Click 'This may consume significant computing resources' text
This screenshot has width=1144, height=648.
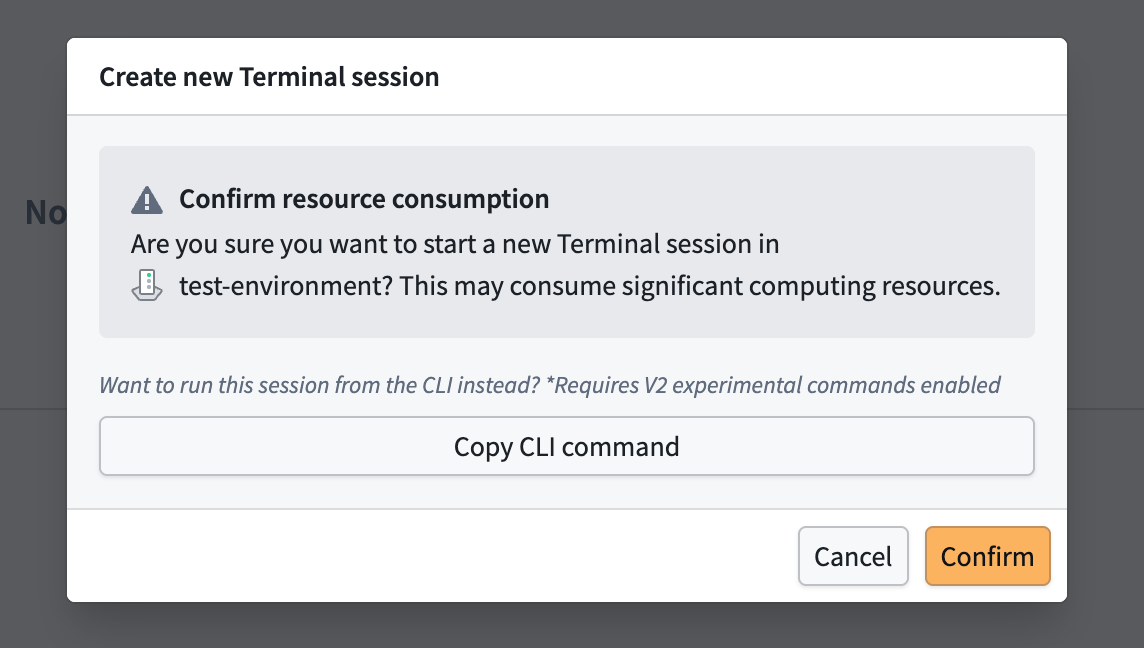(x=700, y=285)
